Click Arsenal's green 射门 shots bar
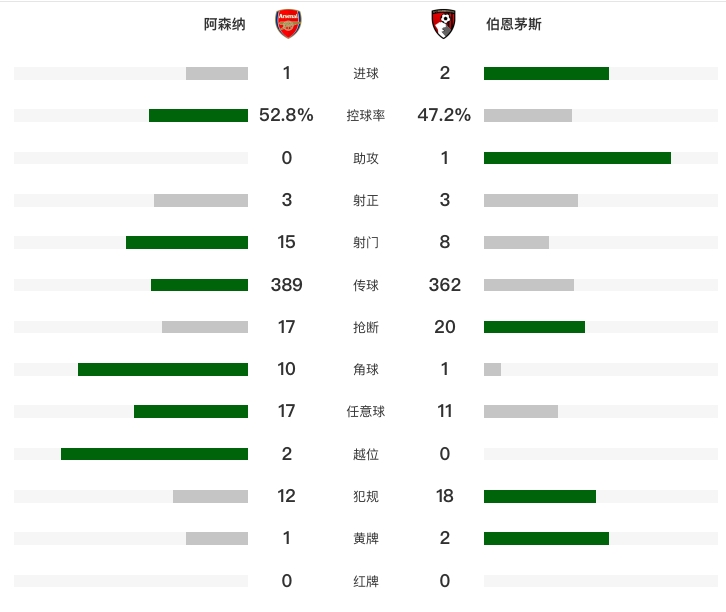Screen dimensions: 726x612 [x=187, y=242]
